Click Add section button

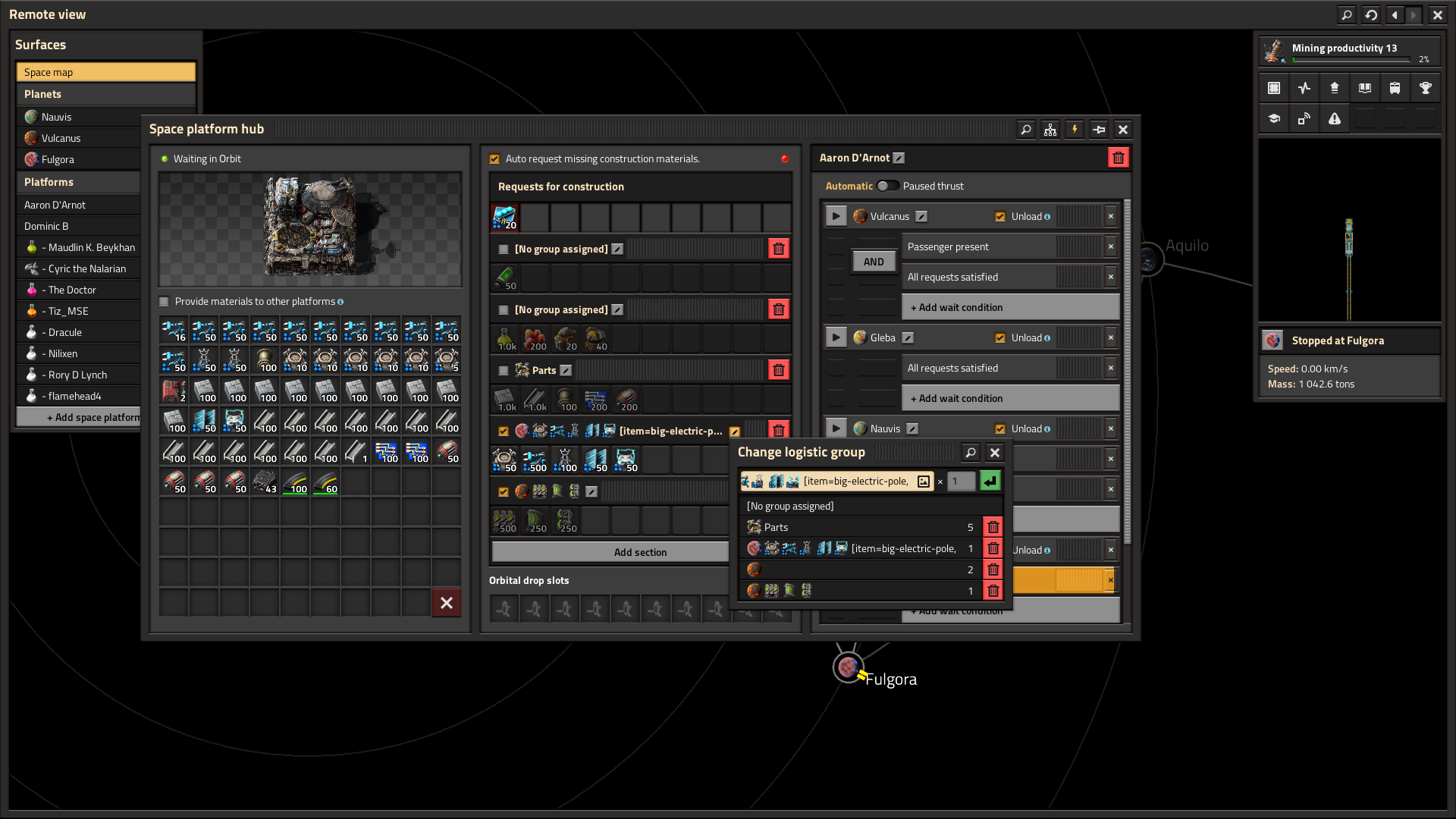click(610, 552)
